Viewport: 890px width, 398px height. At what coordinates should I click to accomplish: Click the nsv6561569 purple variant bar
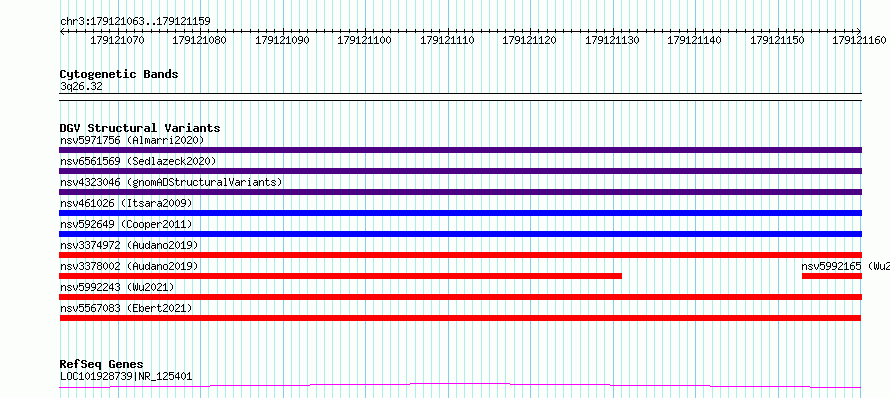click(x=460, y=171)
